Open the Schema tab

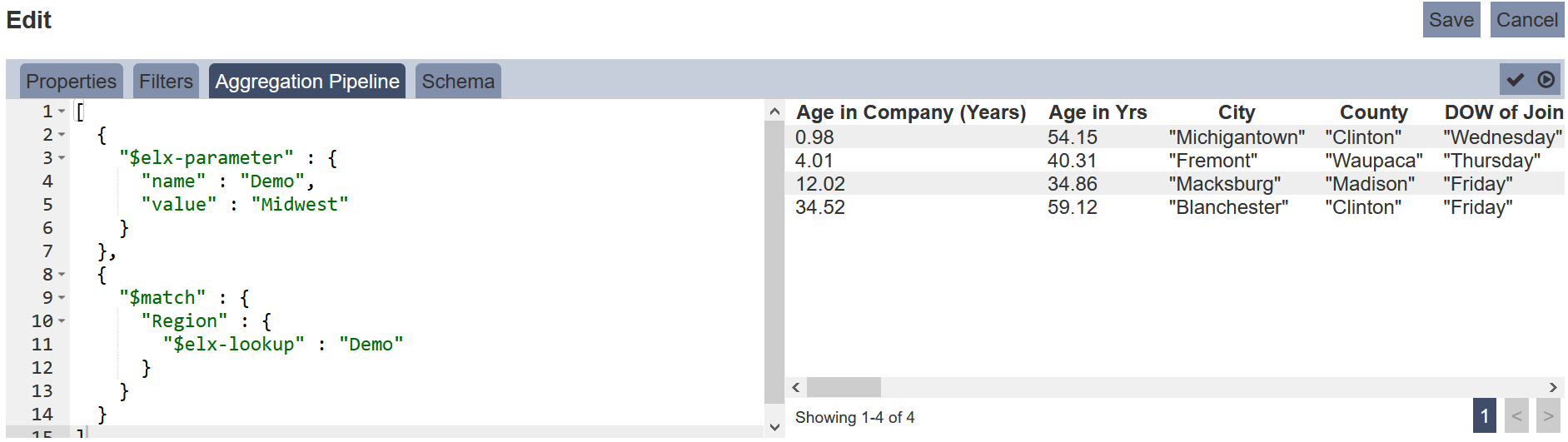tap(457, 82)
